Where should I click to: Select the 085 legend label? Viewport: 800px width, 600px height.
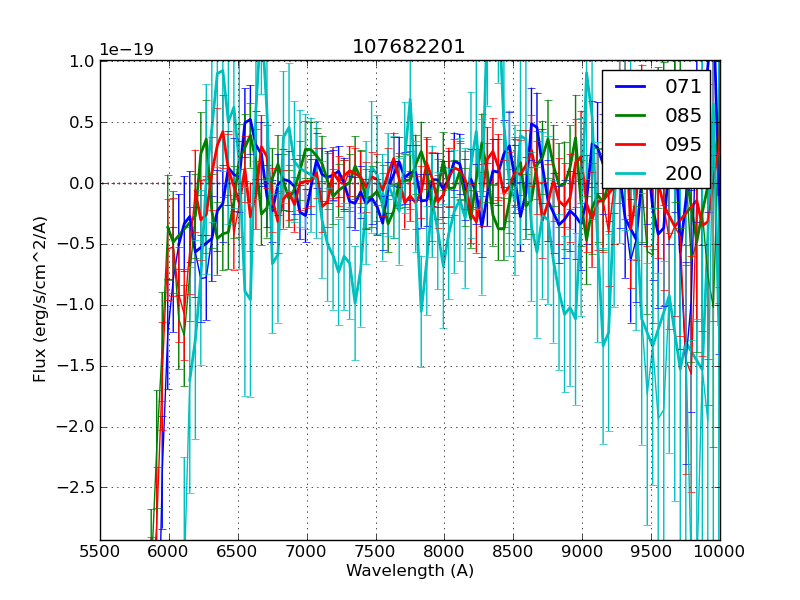pos(683,115)
